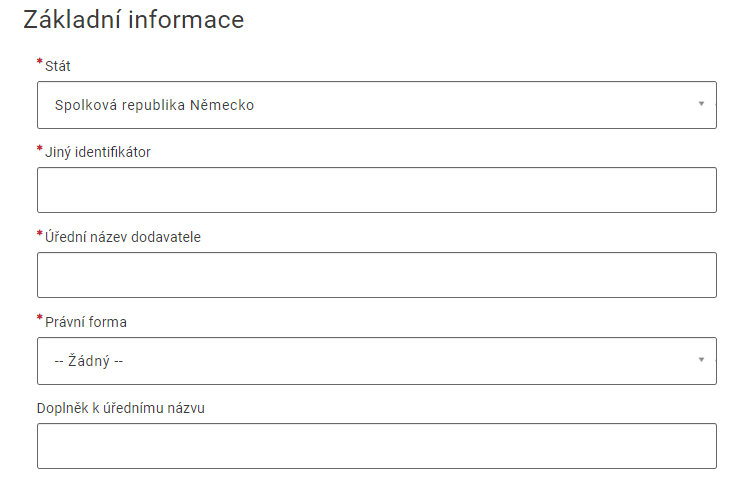The image size is (743, 477).
Task: Click the selected value Spolková republika Německo
Action: [154, 105]
